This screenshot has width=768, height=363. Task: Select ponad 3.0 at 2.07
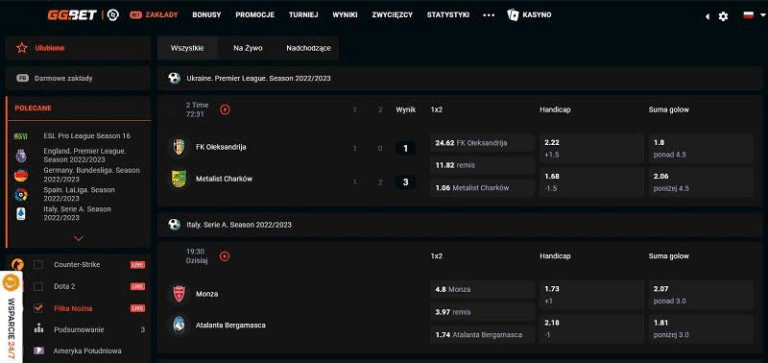click(x=701, y=295)
